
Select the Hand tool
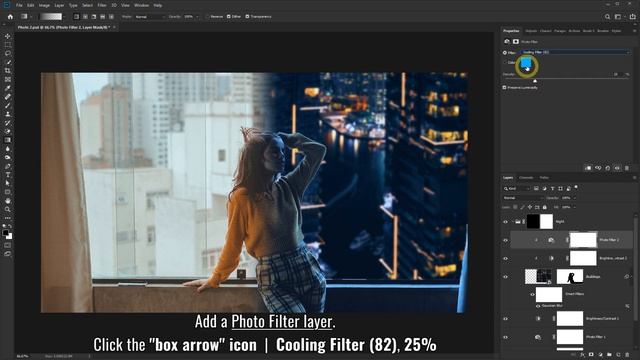pos(8,201)
